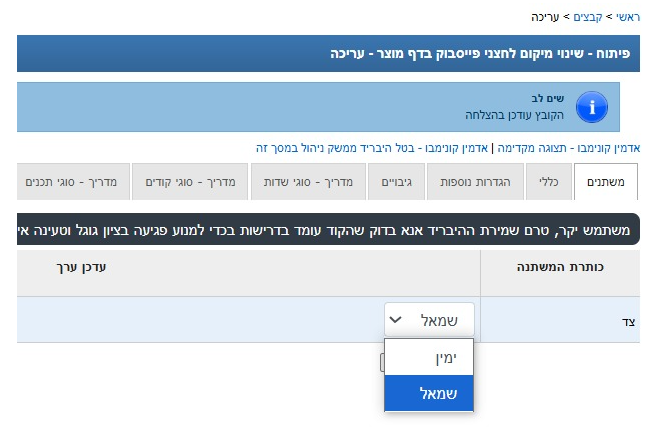Viewport: 645px width, 434px height.
Task: Open the שמאל side dropdown
Action: tap(429, 320)
